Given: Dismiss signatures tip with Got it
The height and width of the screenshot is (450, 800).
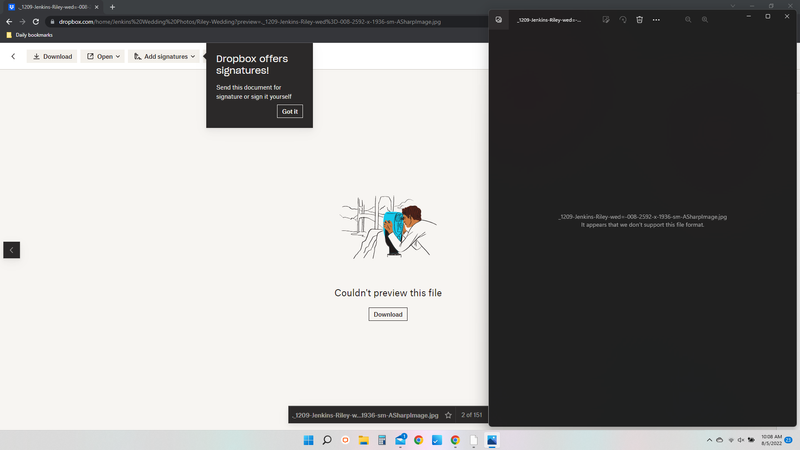Looking at the screenshot, I should [x=290, y=111].
